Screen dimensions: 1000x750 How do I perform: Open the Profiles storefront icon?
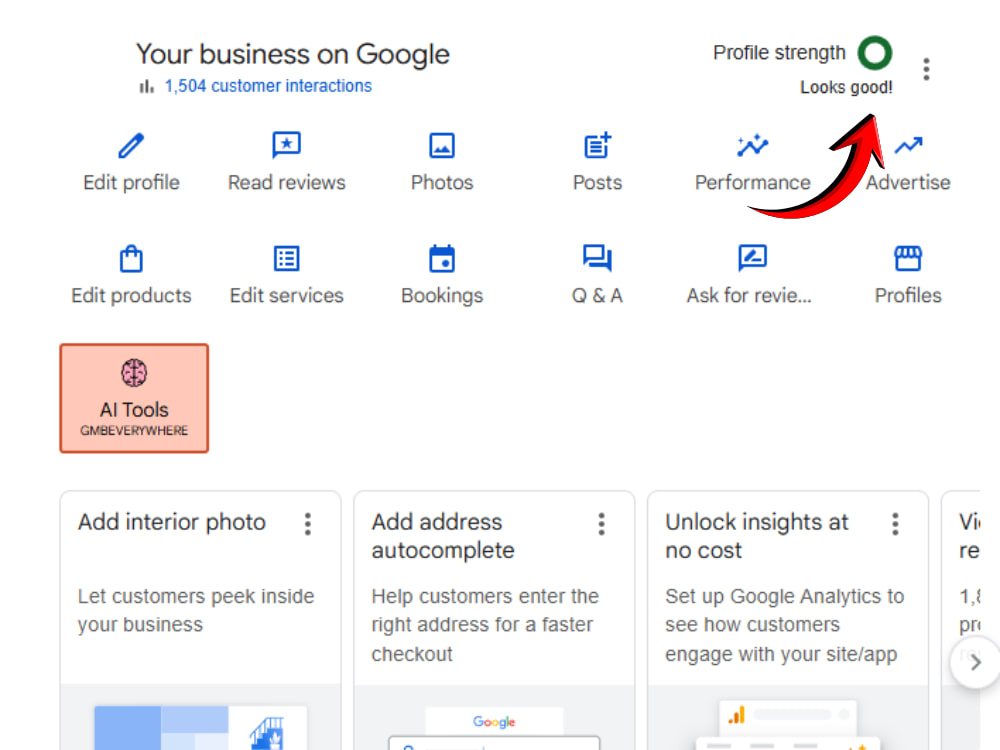908,258
